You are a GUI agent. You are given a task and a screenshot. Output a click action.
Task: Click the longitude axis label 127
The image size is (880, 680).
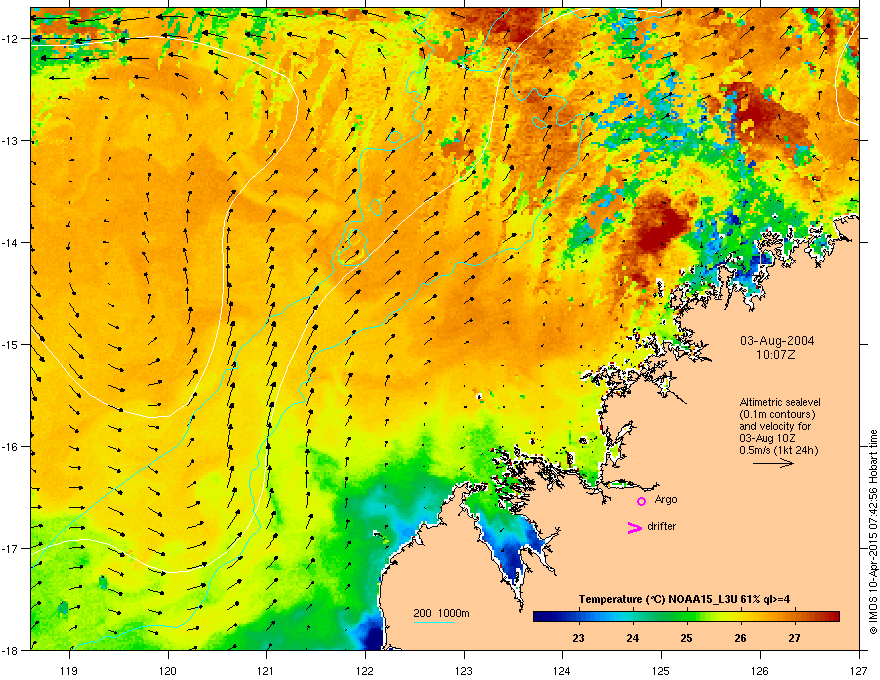coord(859,670)
